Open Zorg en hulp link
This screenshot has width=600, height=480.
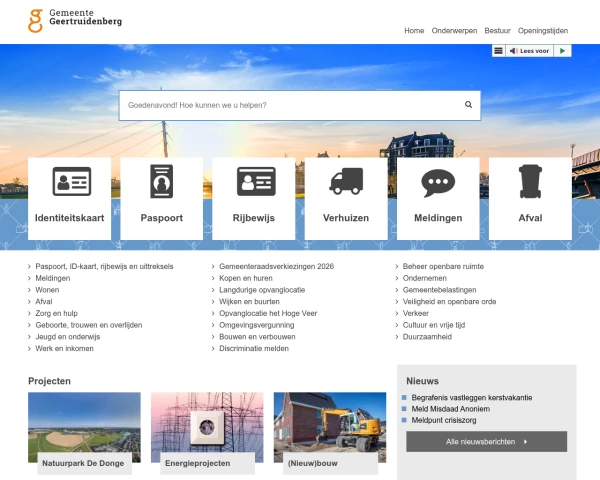click(x=56, y=313)
